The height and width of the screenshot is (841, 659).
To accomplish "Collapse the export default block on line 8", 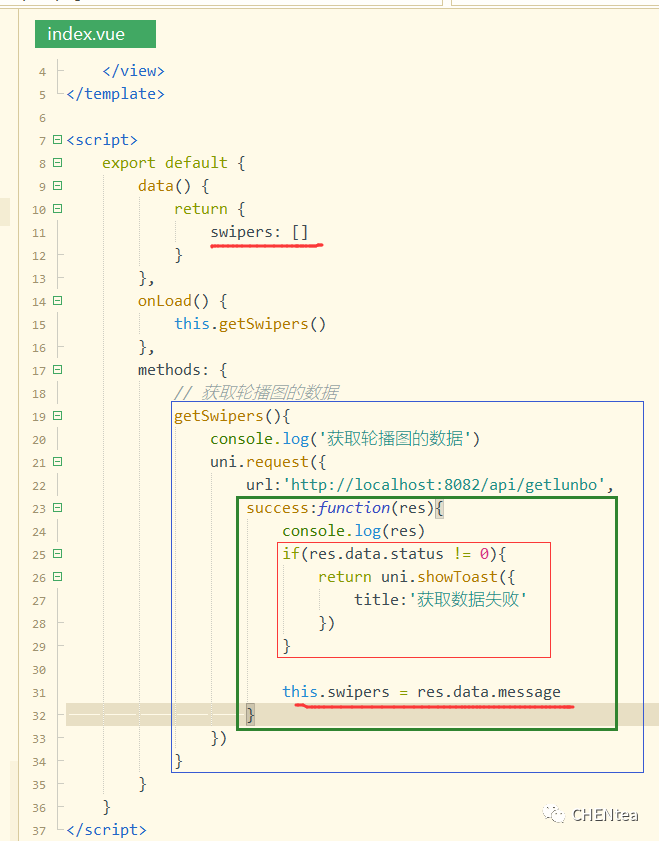I will [x=57, y=163].
